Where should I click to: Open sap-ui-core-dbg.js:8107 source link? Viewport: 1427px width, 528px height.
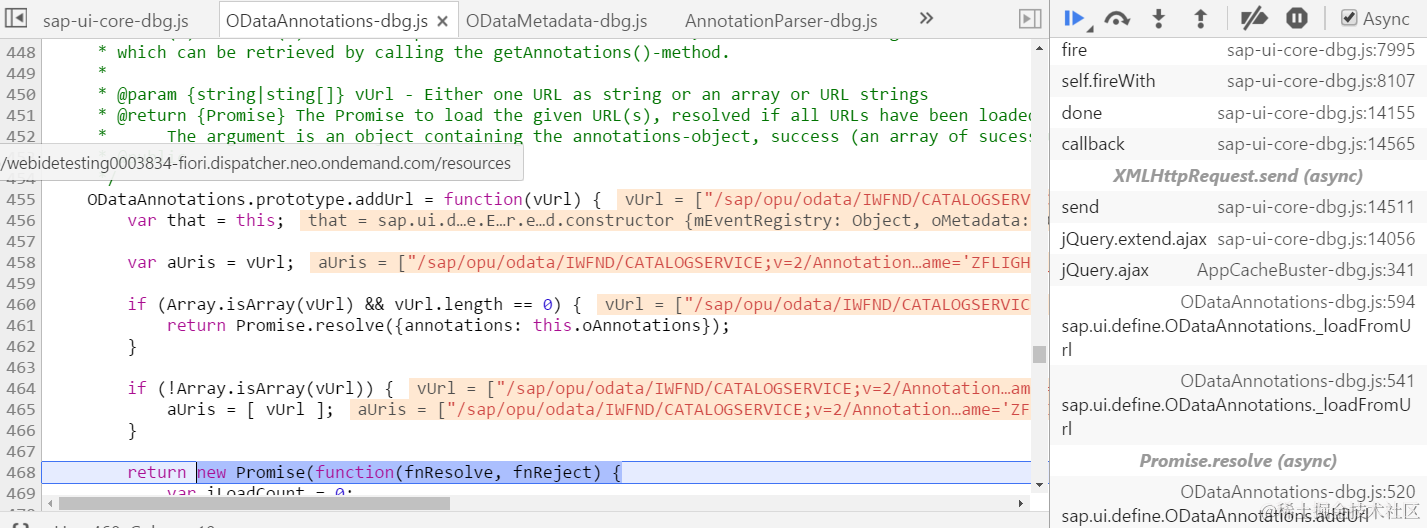pos(1321,81)
